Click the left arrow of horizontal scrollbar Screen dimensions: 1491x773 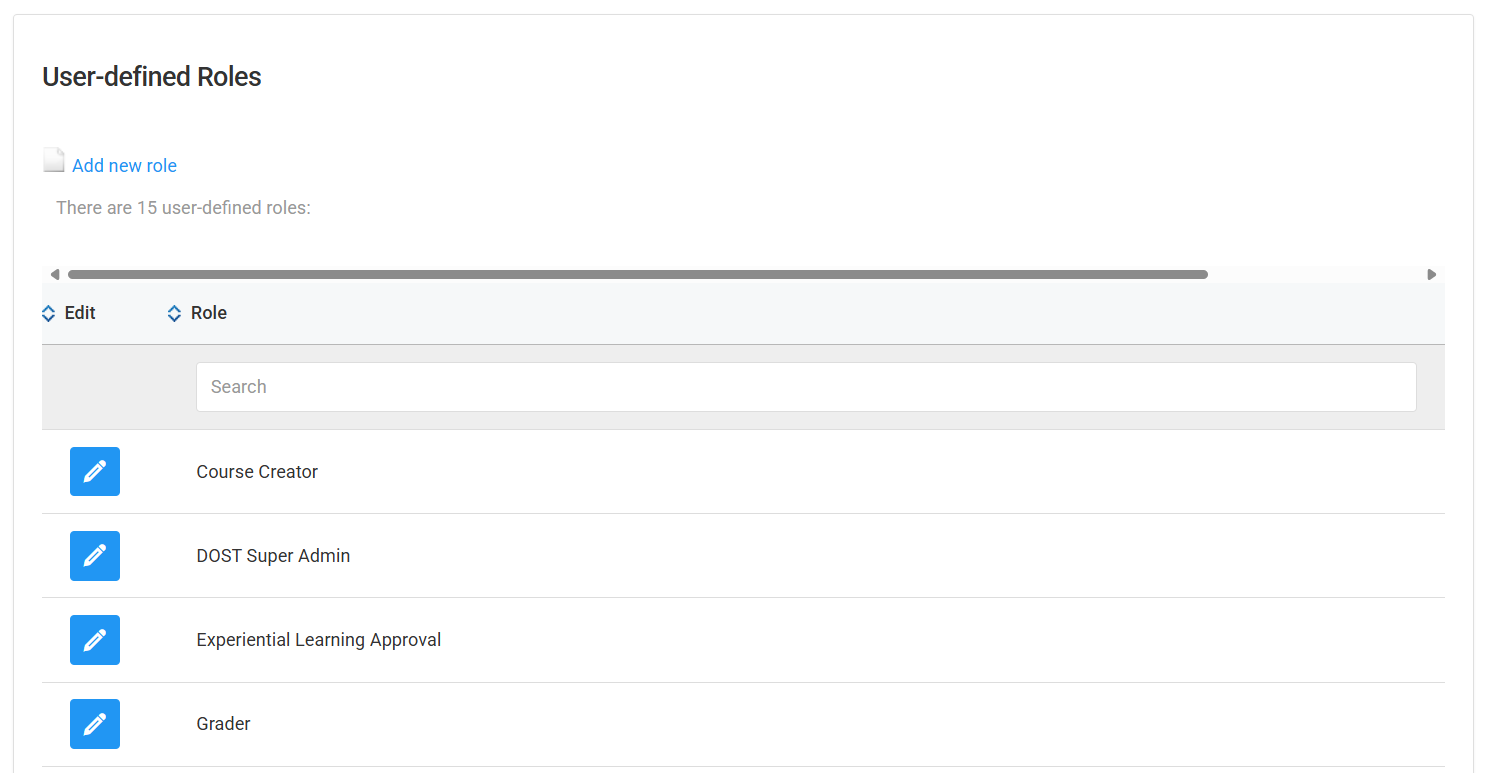(x=55, y=274)
